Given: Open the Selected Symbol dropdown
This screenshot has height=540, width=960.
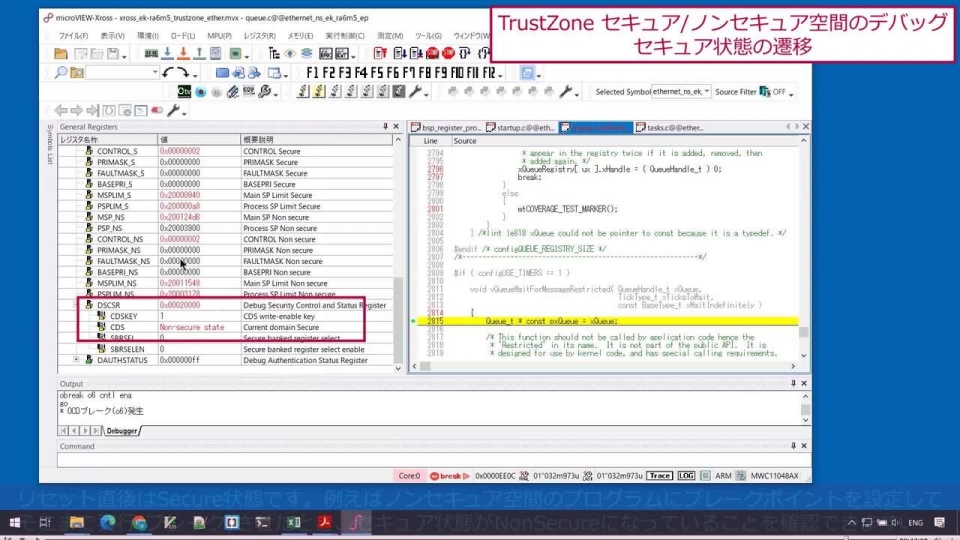Looking at the screenshot, I should (706, 91).
